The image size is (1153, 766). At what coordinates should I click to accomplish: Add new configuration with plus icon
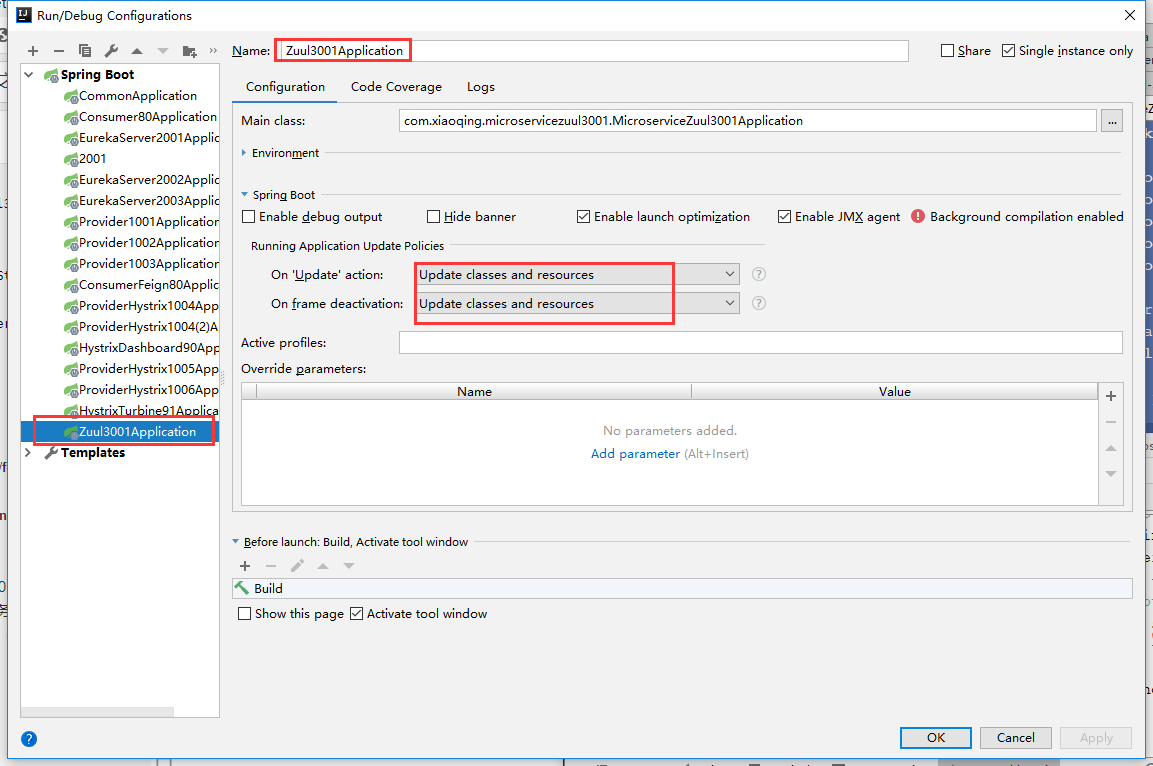point(32,51)
